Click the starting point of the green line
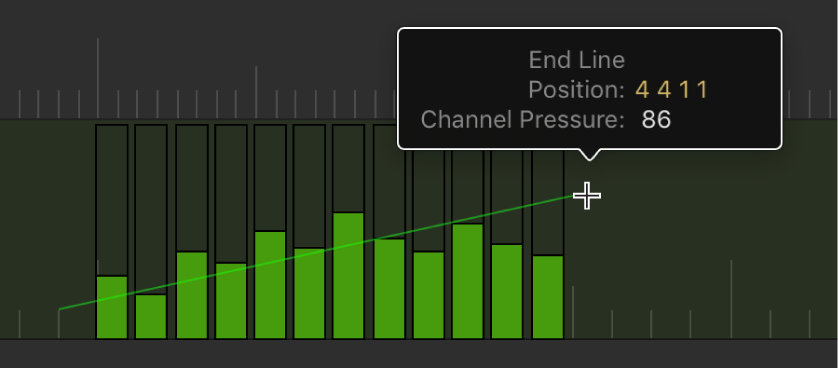Image resolution: width=838 pixels, height=370 pixels. point(60,309)
